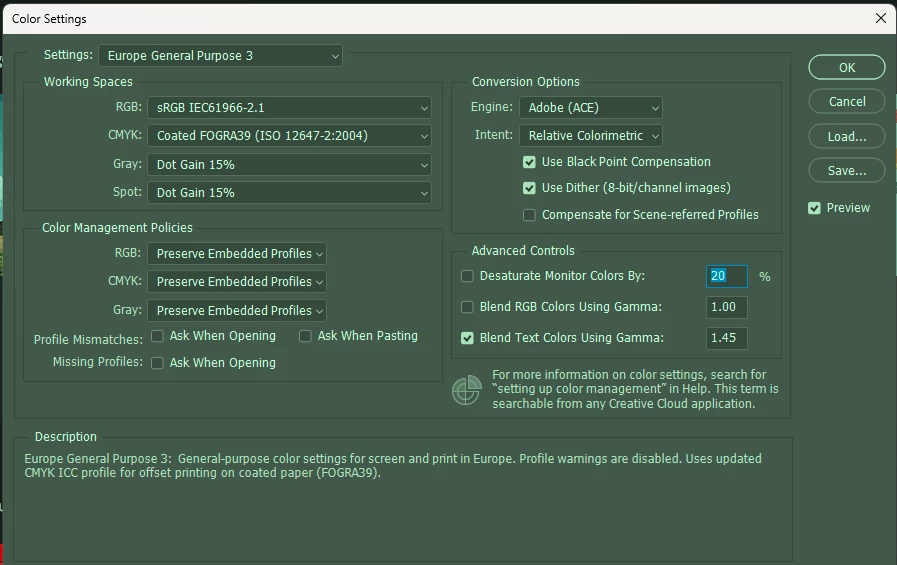Click the Color Settings title text
The width and height of the screenshot is (897, 565).
[49, 19]
